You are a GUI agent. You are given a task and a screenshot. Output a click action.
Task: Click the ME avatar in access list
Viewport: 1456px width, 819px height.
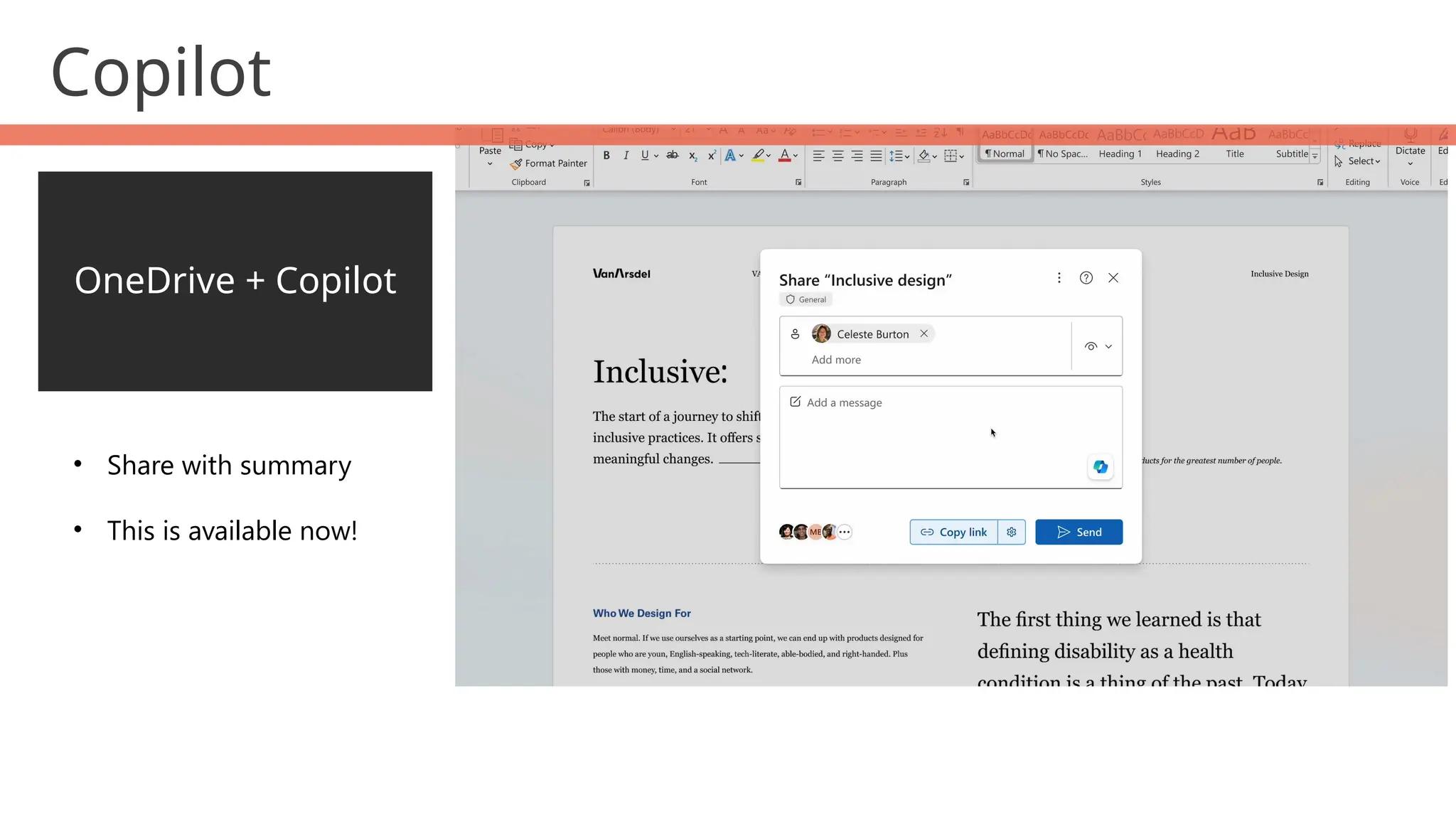[815, 532]
